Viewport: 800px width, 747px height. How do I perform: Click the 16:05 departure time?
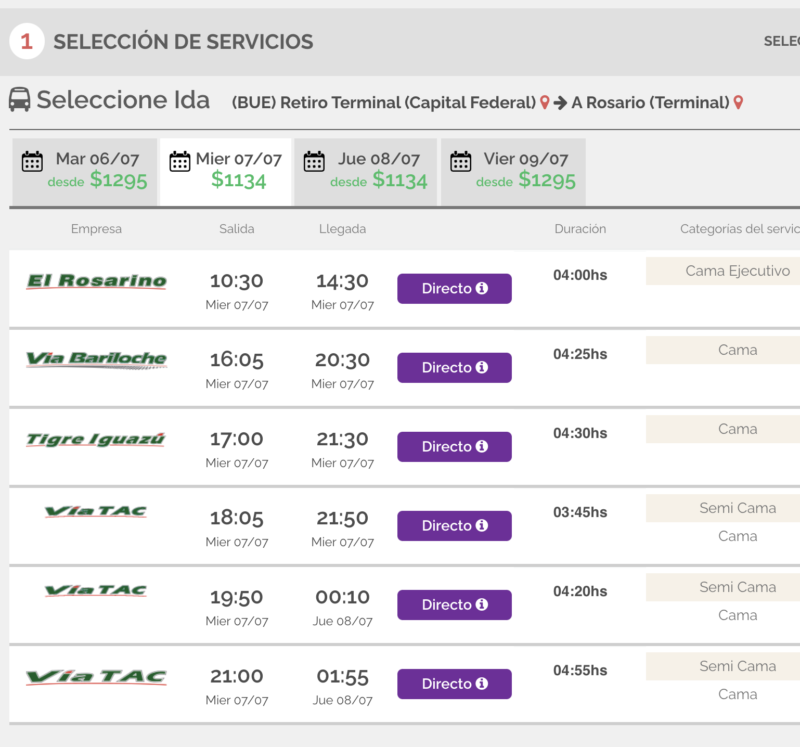237,361
